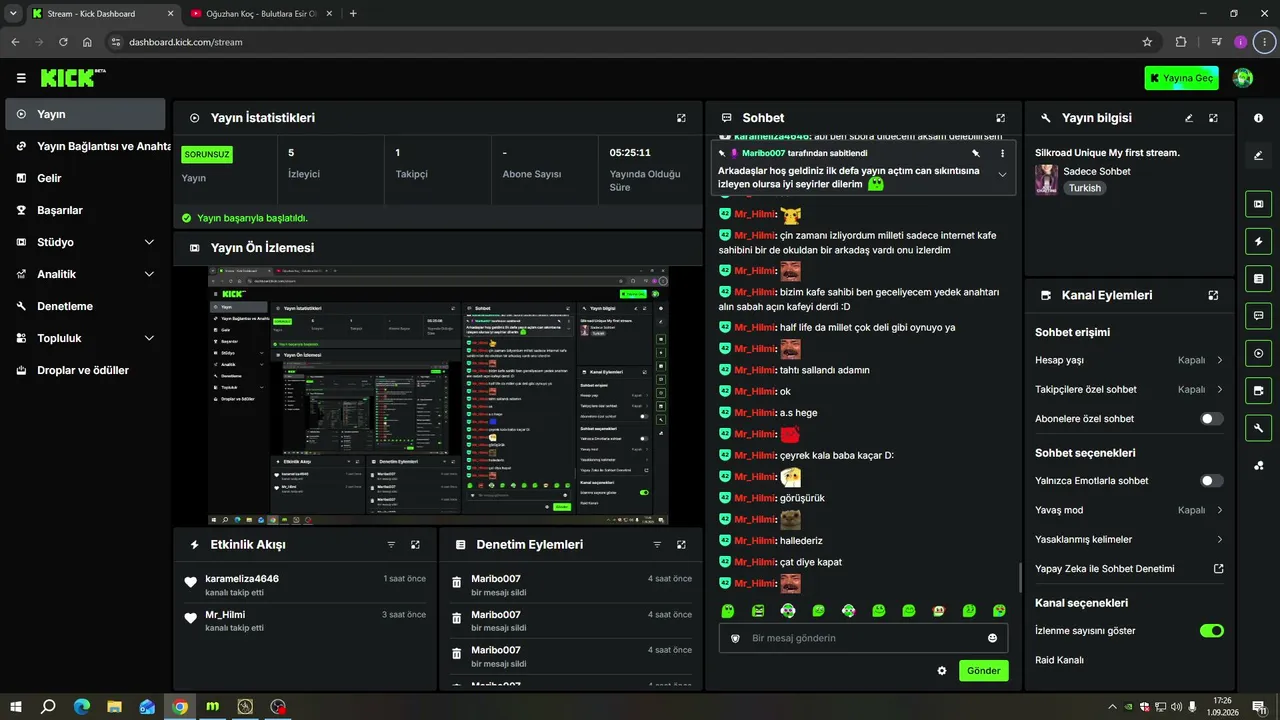1280x720 pixels.
Task: Toggle activity feed lightning widget icon
Action: tap(1258, 241)
